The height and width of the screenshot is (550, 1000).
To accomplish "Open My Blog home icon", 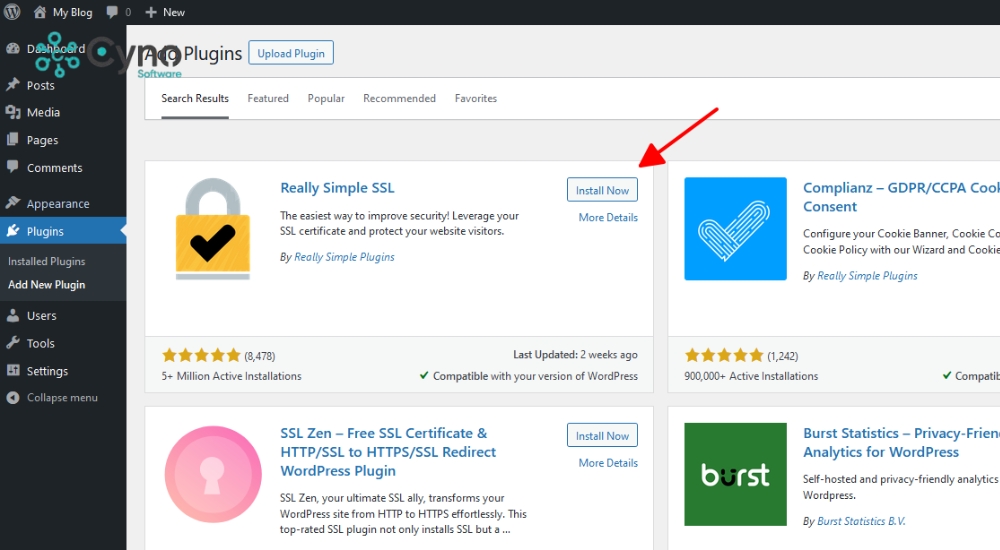I will [40, 11].
